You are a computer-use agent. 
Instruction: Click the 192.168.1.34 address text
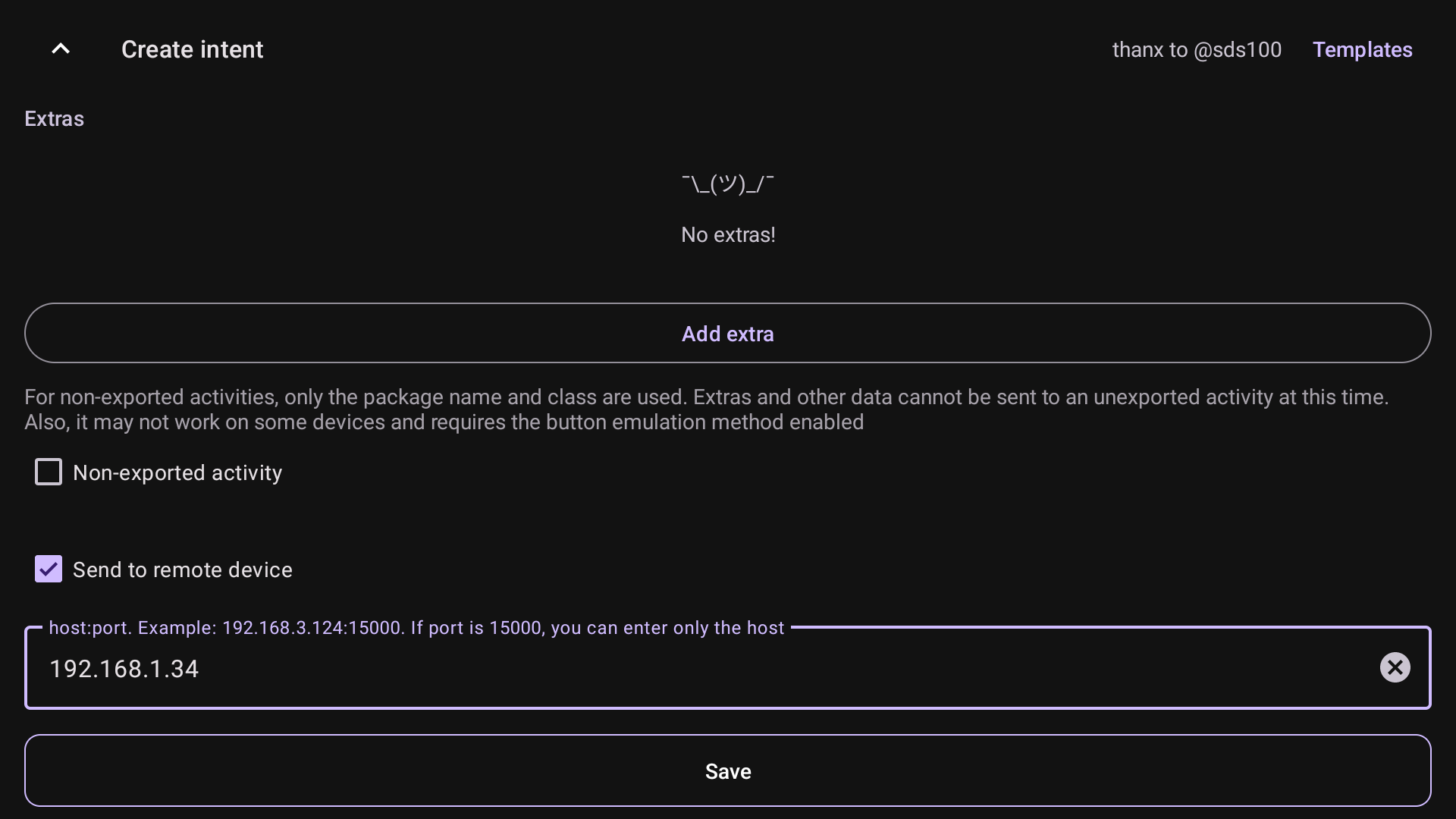(124, 669)
